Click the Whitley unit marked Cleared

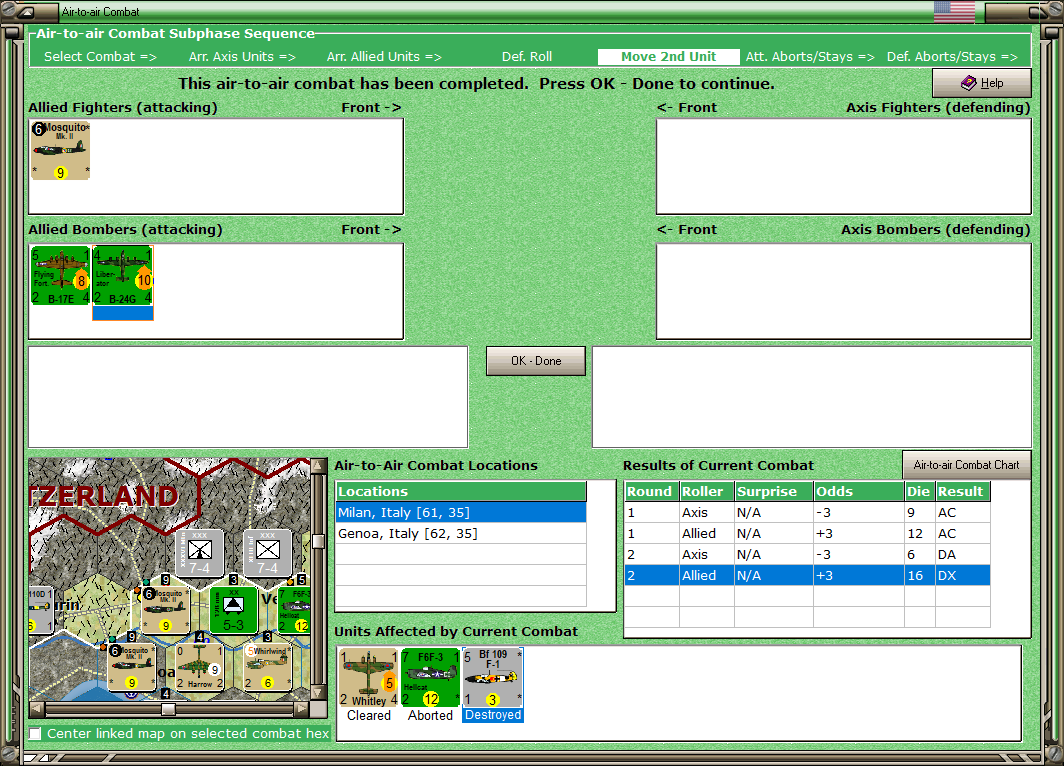click(368, 677)
